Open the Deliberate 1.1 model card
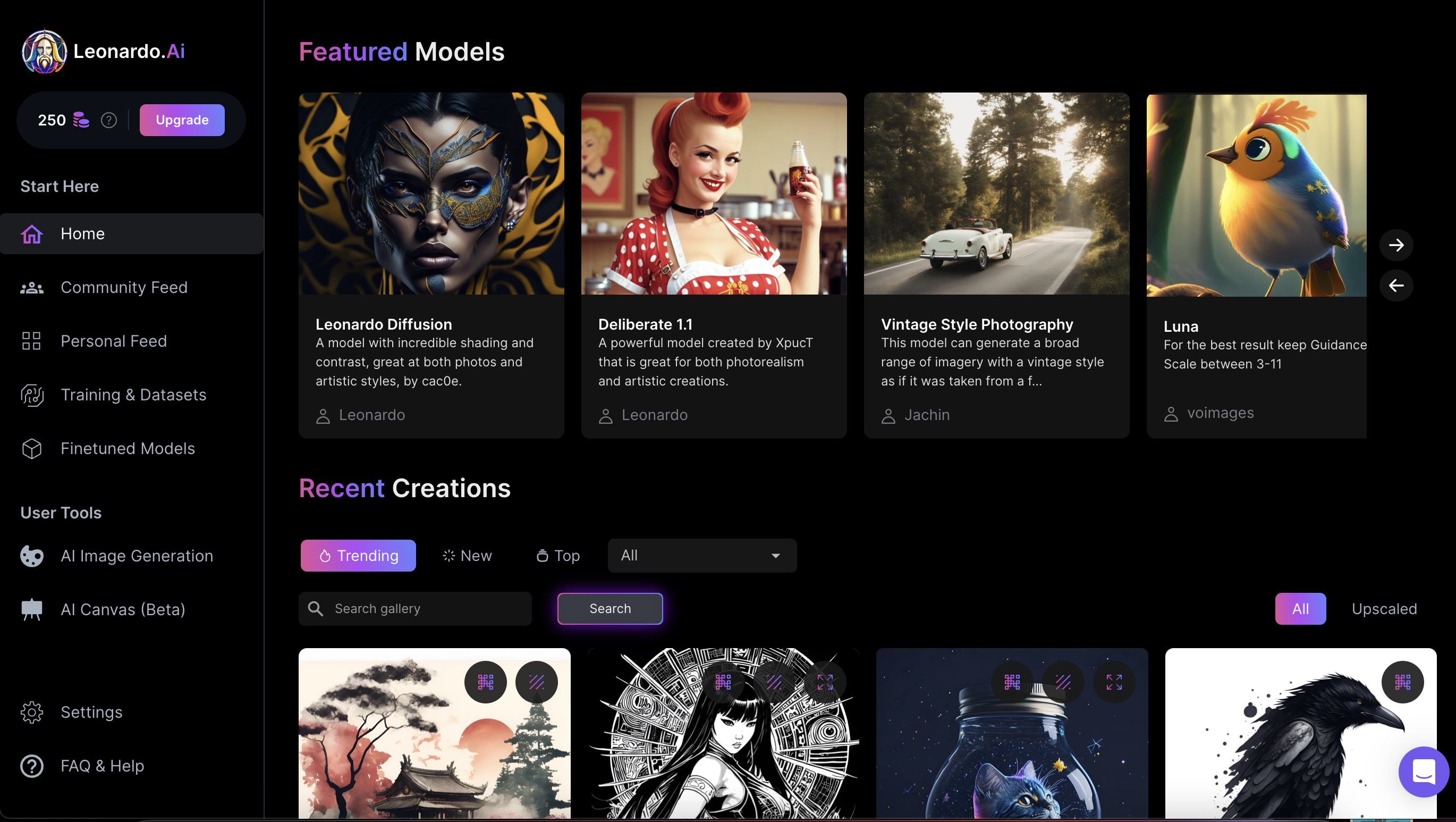Image resolution: width=1456 pixels, height=822 pixels. pyautogui.click(x=713, y=265)
